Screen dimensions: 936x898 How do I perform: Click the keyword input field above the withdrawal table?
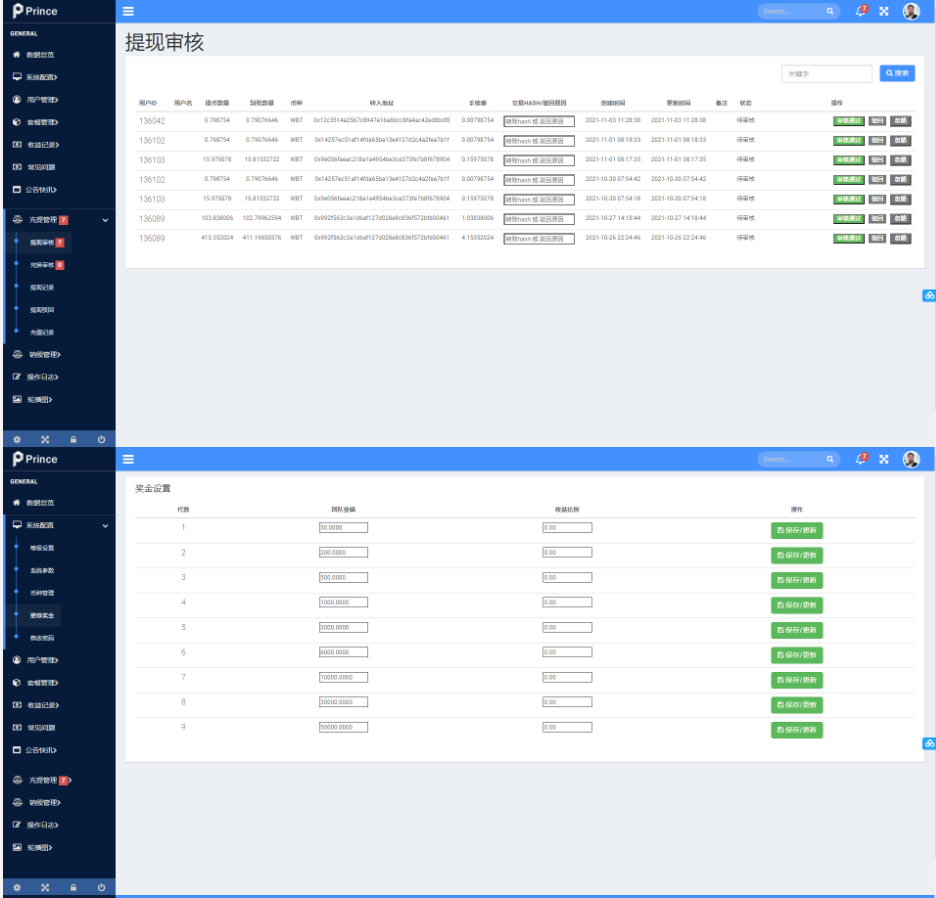tap(827, 74)
